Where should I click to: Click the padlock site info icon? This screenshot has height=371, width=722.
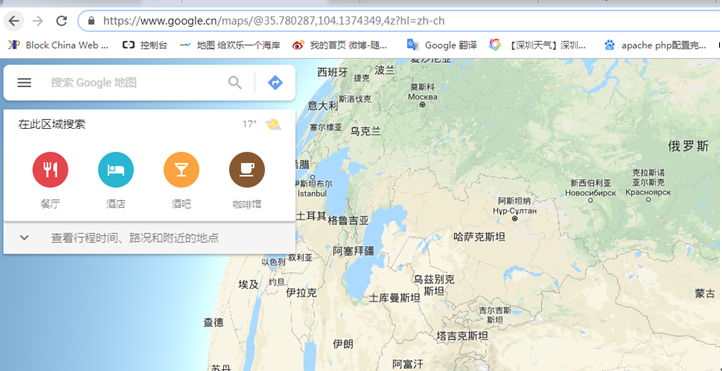(91, 21)
